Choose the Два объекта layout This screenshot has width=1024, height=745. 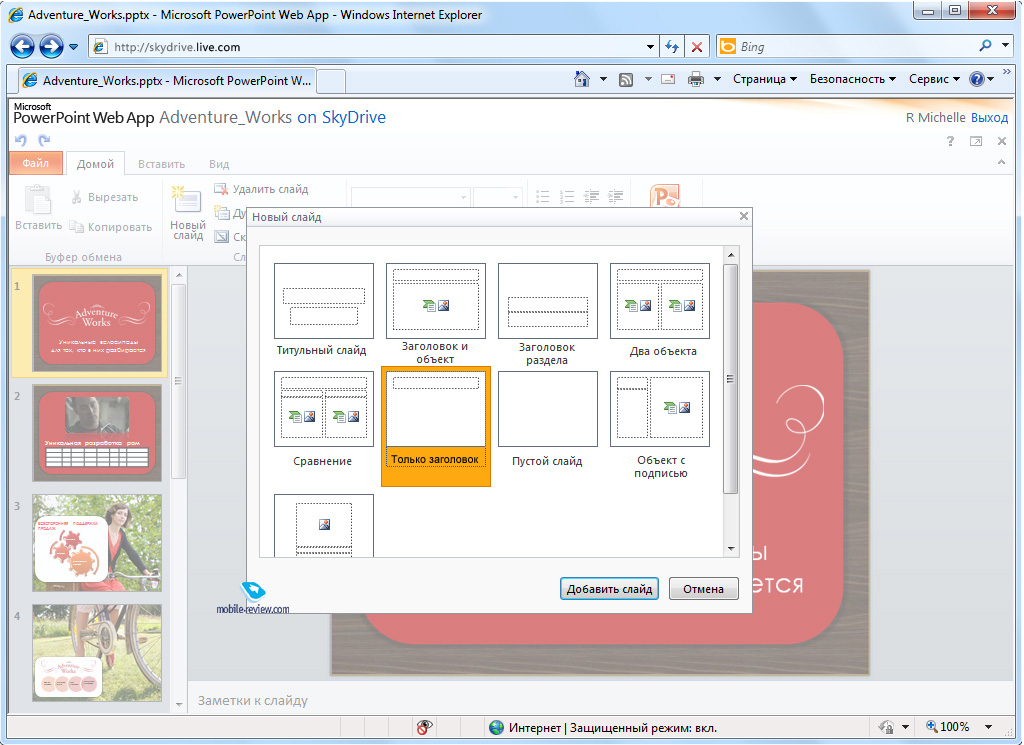tap(660, 310)
